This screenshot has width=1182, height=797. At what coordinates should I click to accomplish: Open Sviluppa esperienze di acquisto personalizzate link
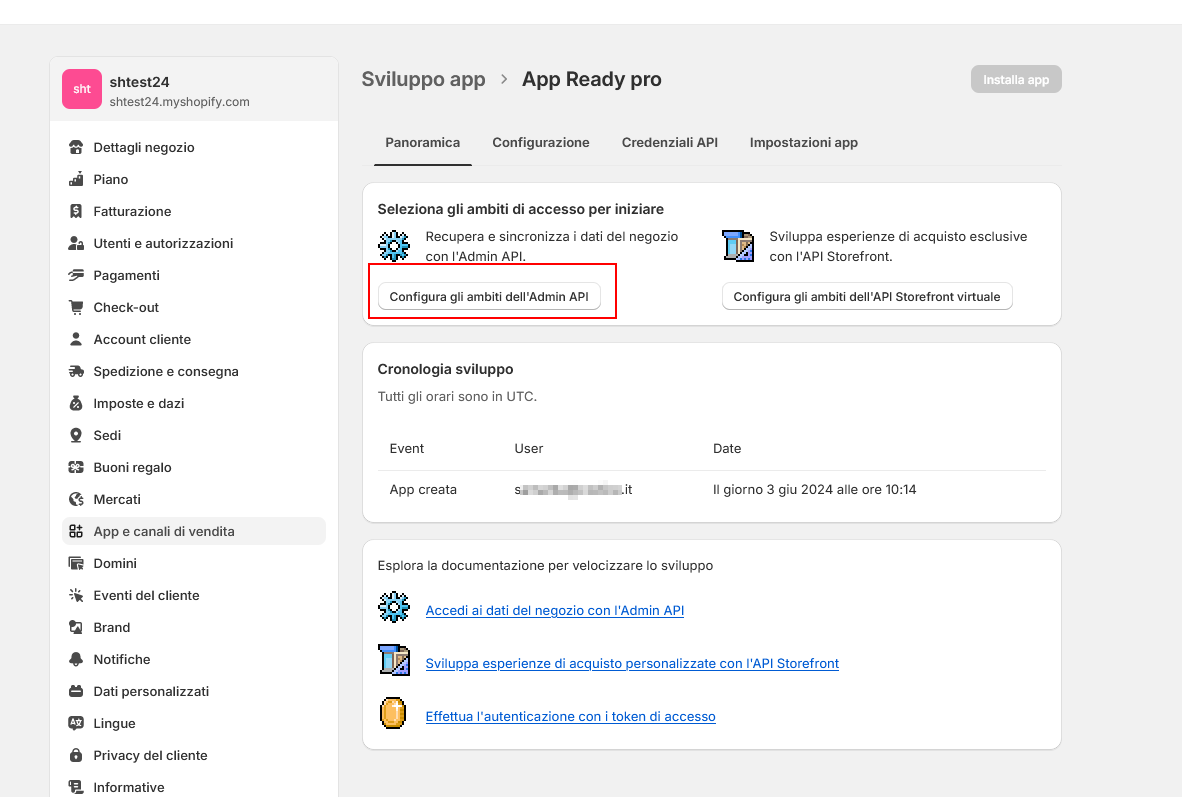(x=632, y=664)
